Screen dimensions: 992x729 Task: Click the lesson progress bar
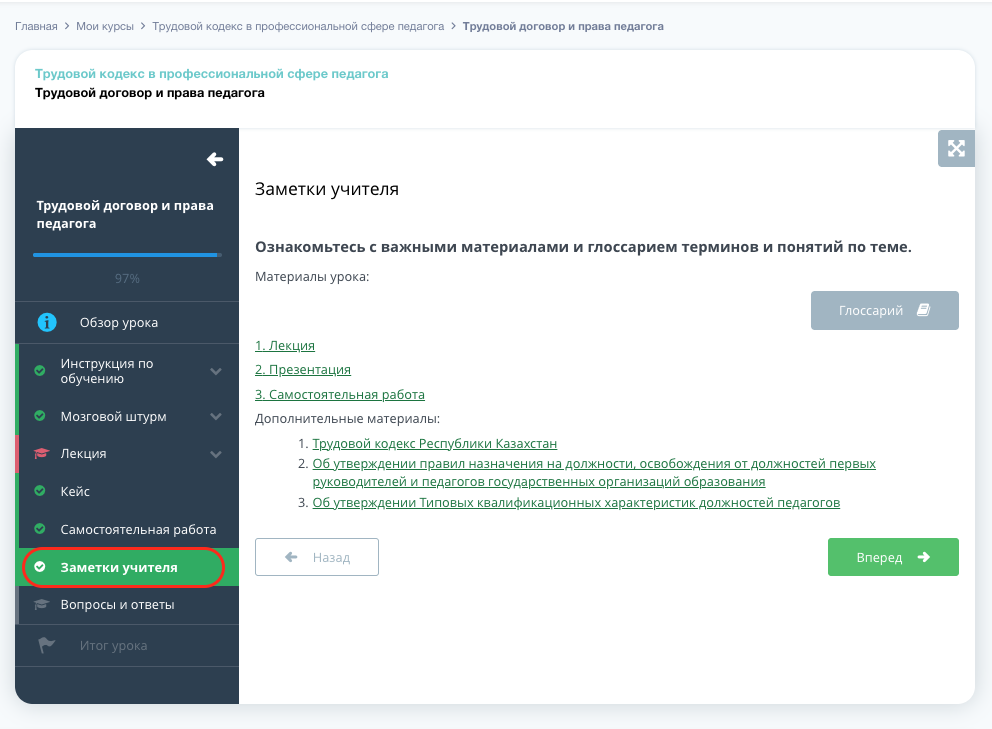pos(127,255)
